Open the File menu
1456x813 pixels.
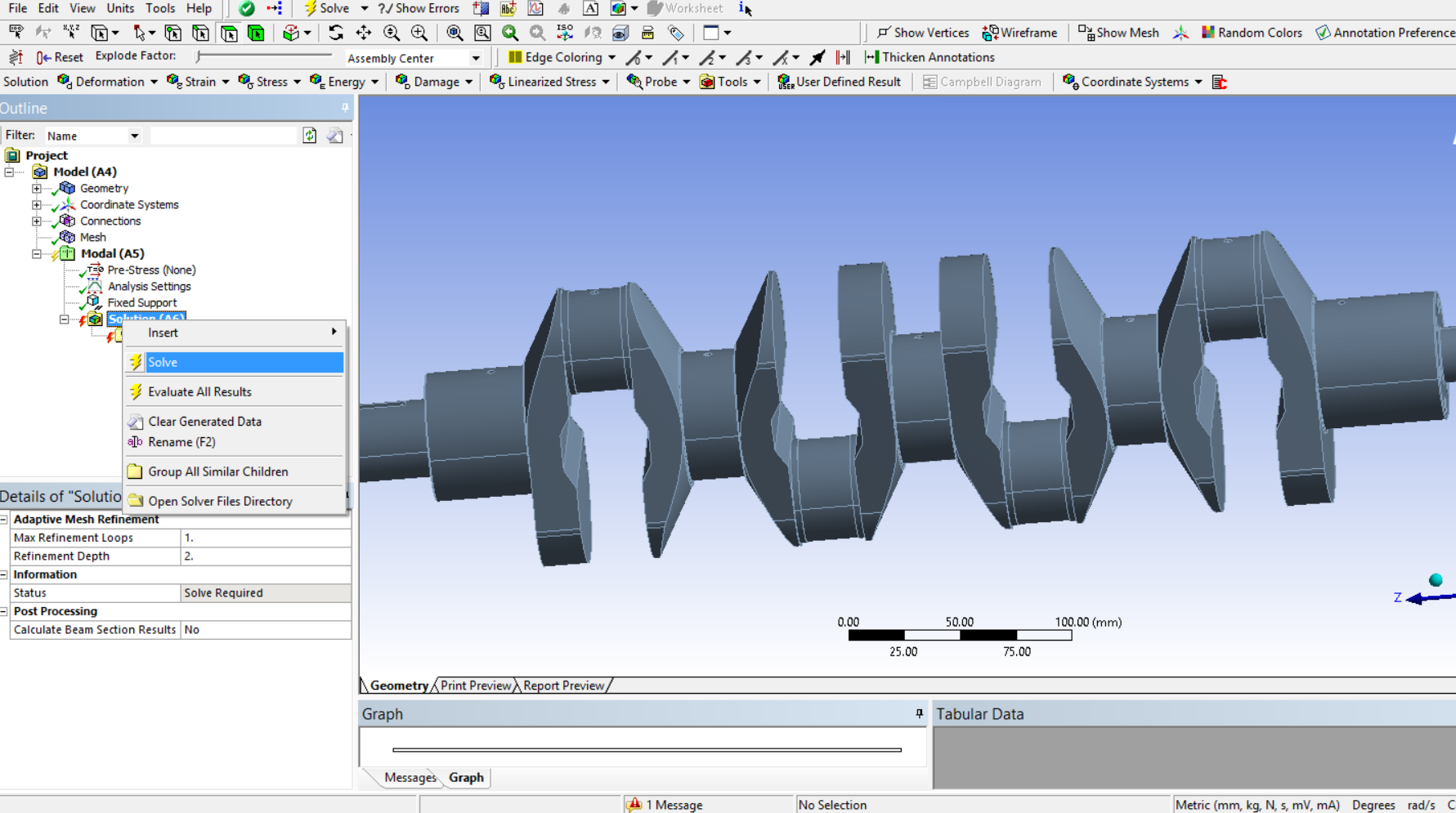point(17,8)
